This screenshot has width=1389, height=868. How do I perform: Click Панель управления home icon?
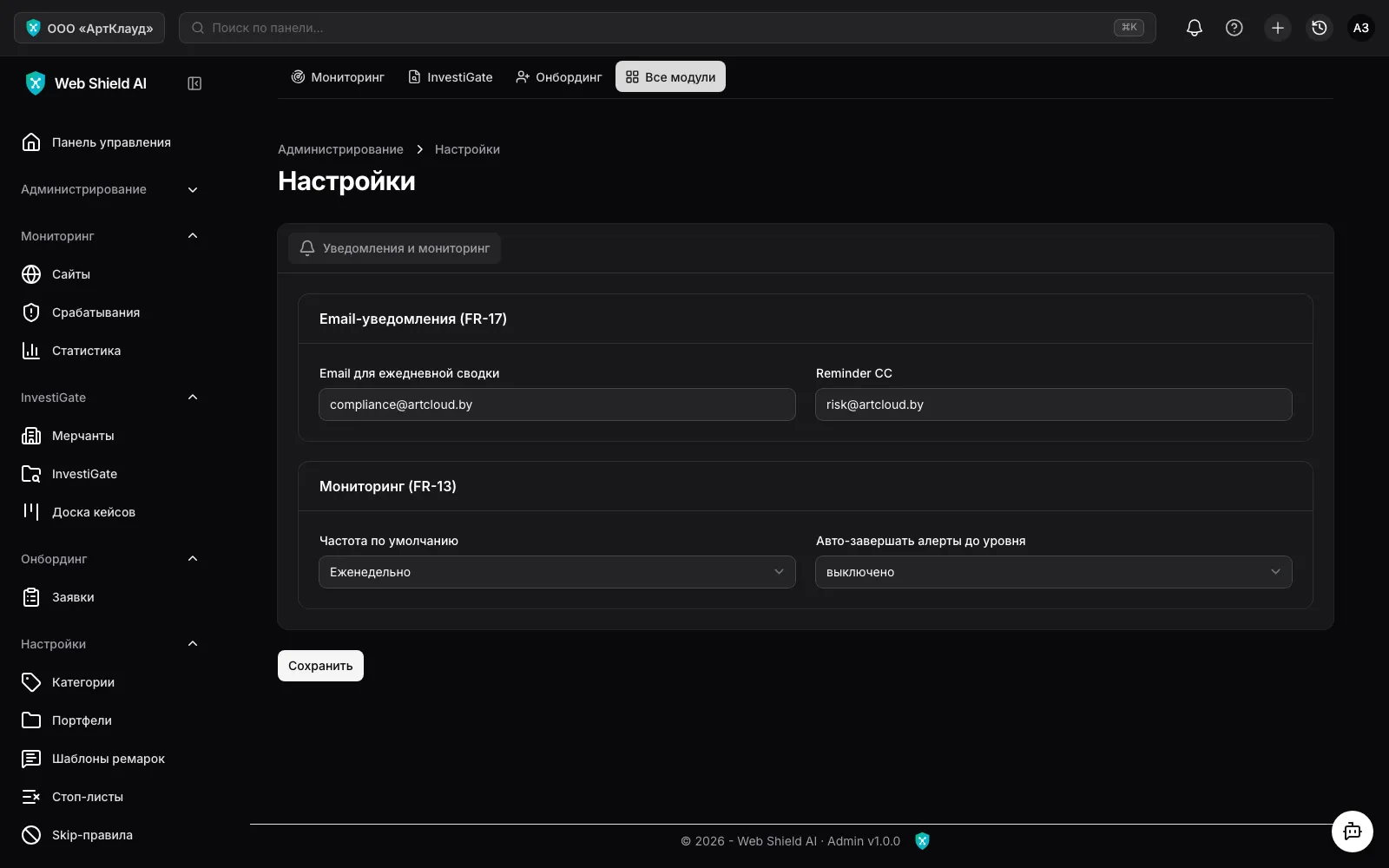tap(31, 142)
